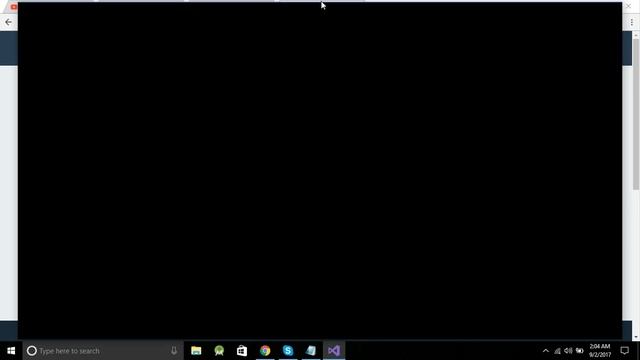Viewport: 640px width, 360px height.
Task: Open the Chrome three-dot menu
Action: [x=631, y=22]
